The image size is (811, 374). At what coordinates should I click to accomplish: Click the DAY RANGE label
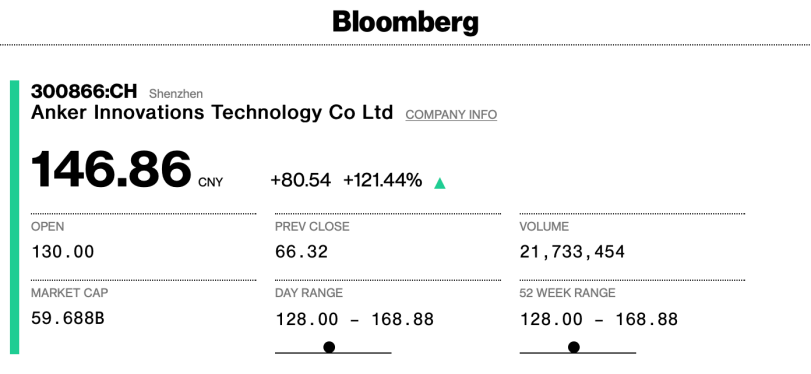pyautogui.click(x=309, y=293)
